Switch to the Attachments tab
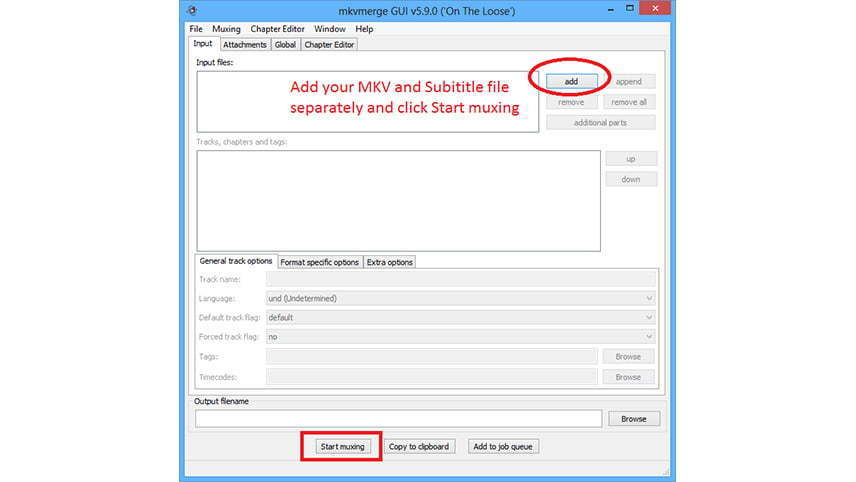 pyautogui.click(x=245, y=45)
